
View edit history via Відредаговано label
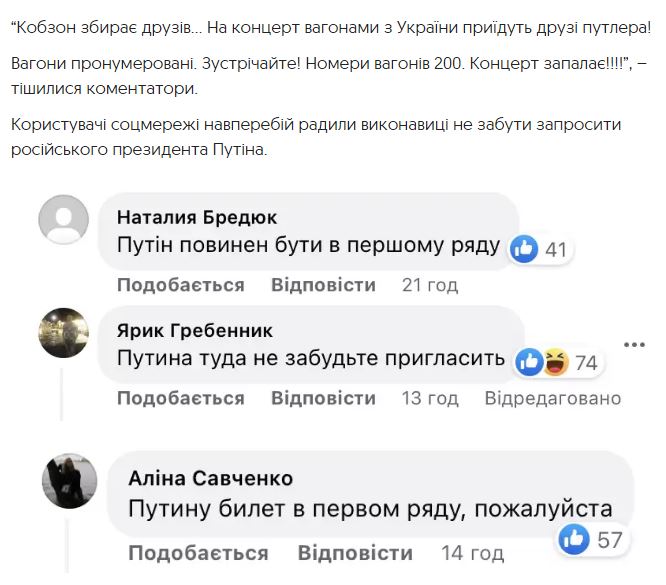point(553,398)
